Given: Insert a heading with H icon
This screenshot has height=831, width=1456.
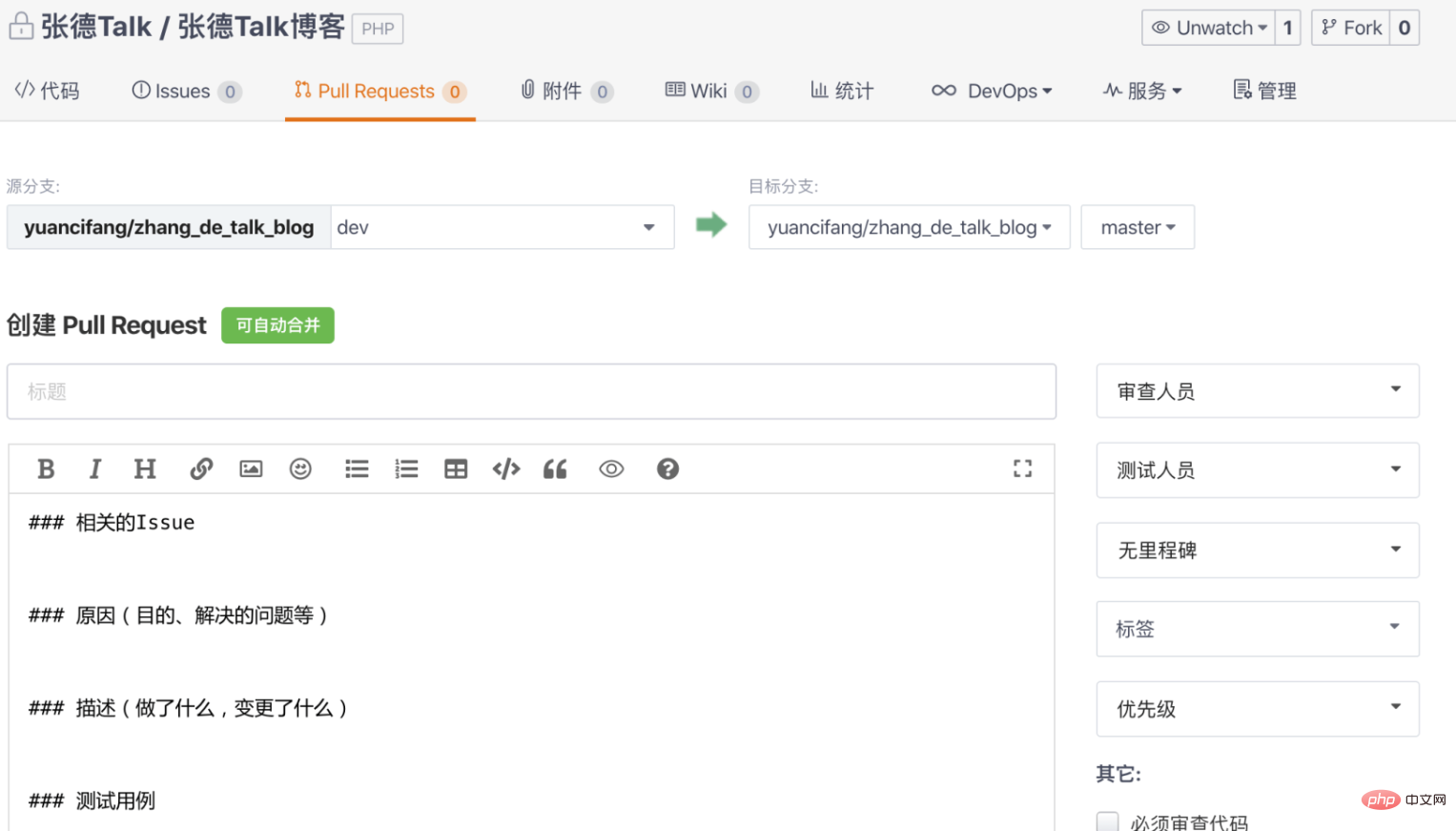Looking at the screenshot, I should [145, 468].
